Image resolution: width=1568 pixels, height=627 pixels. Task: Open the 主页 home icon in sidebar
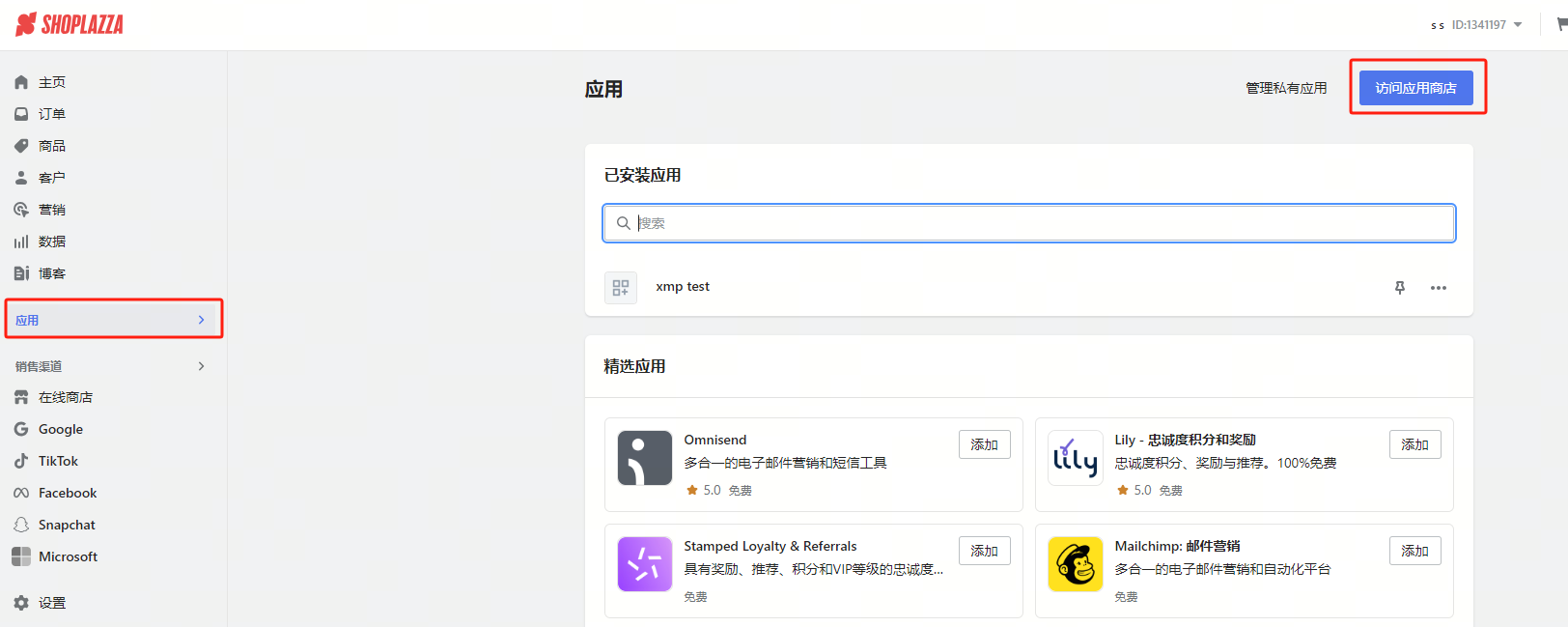[21, 82]
